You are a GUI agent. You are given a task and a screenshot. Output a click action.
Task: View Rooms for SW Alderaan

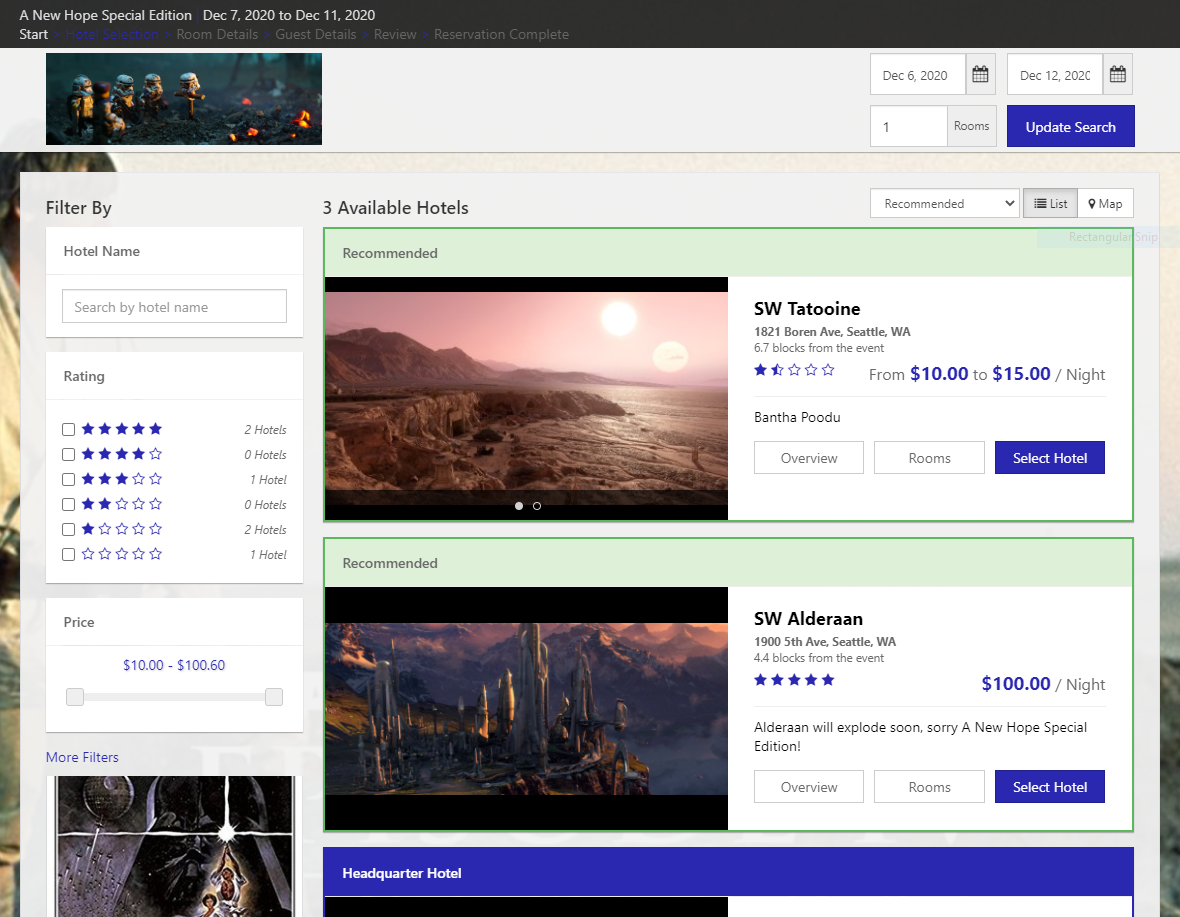point(929,786)
